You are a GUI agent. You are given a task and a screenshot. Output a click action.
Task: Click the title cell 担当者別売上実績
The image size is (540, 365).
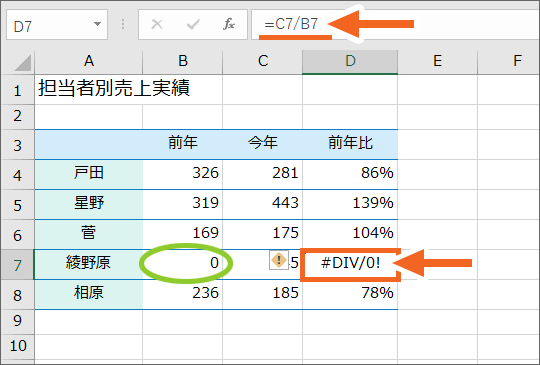(89, 90)
